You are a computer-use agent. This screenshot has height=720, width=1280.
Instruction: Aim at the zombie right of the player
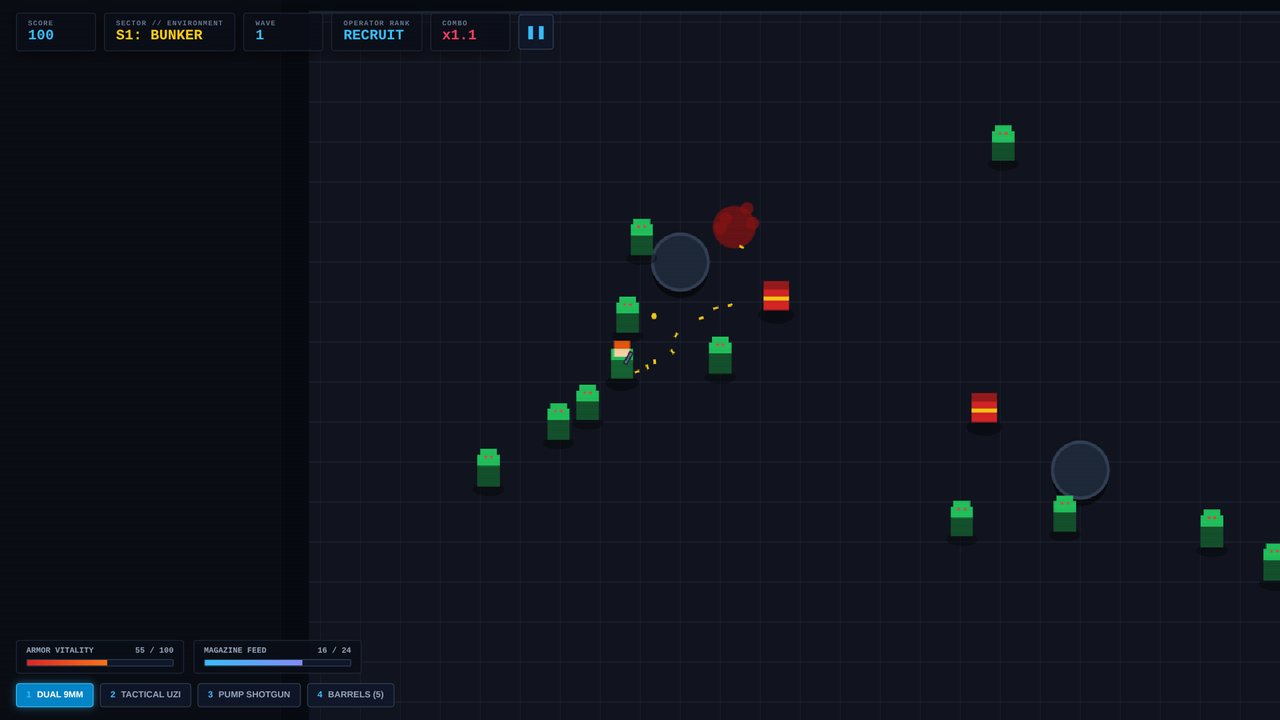720,356
